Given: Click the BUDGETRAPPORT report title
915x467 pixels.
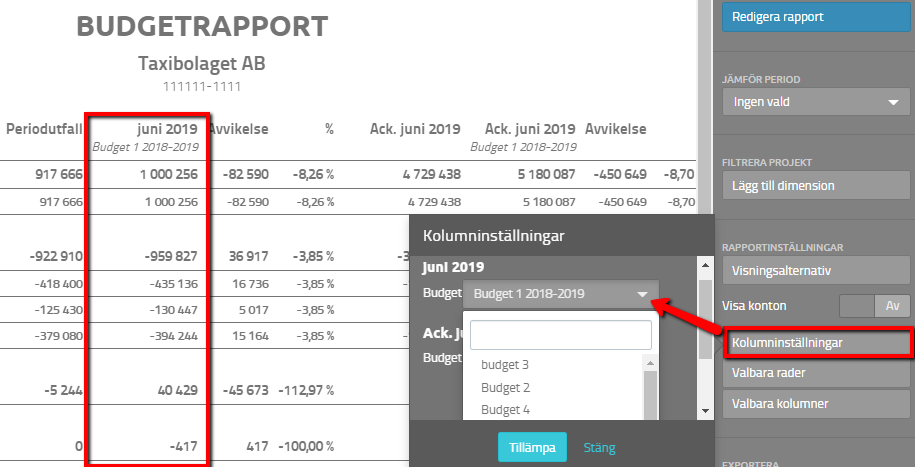Looking at the screenshot, I should [202, 27].
